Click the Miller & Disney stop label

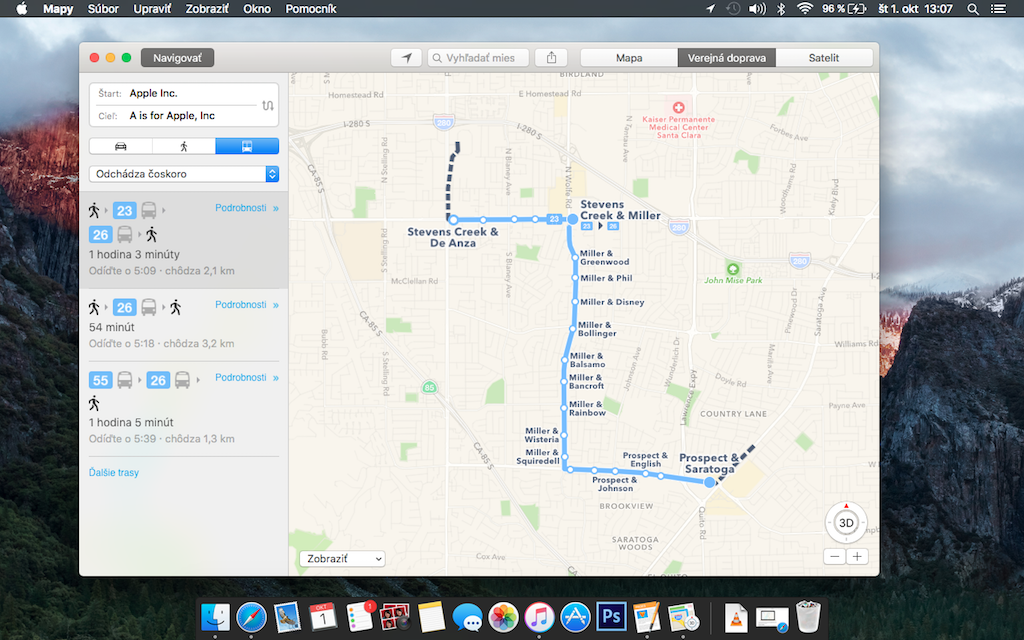tap(612, 302)
